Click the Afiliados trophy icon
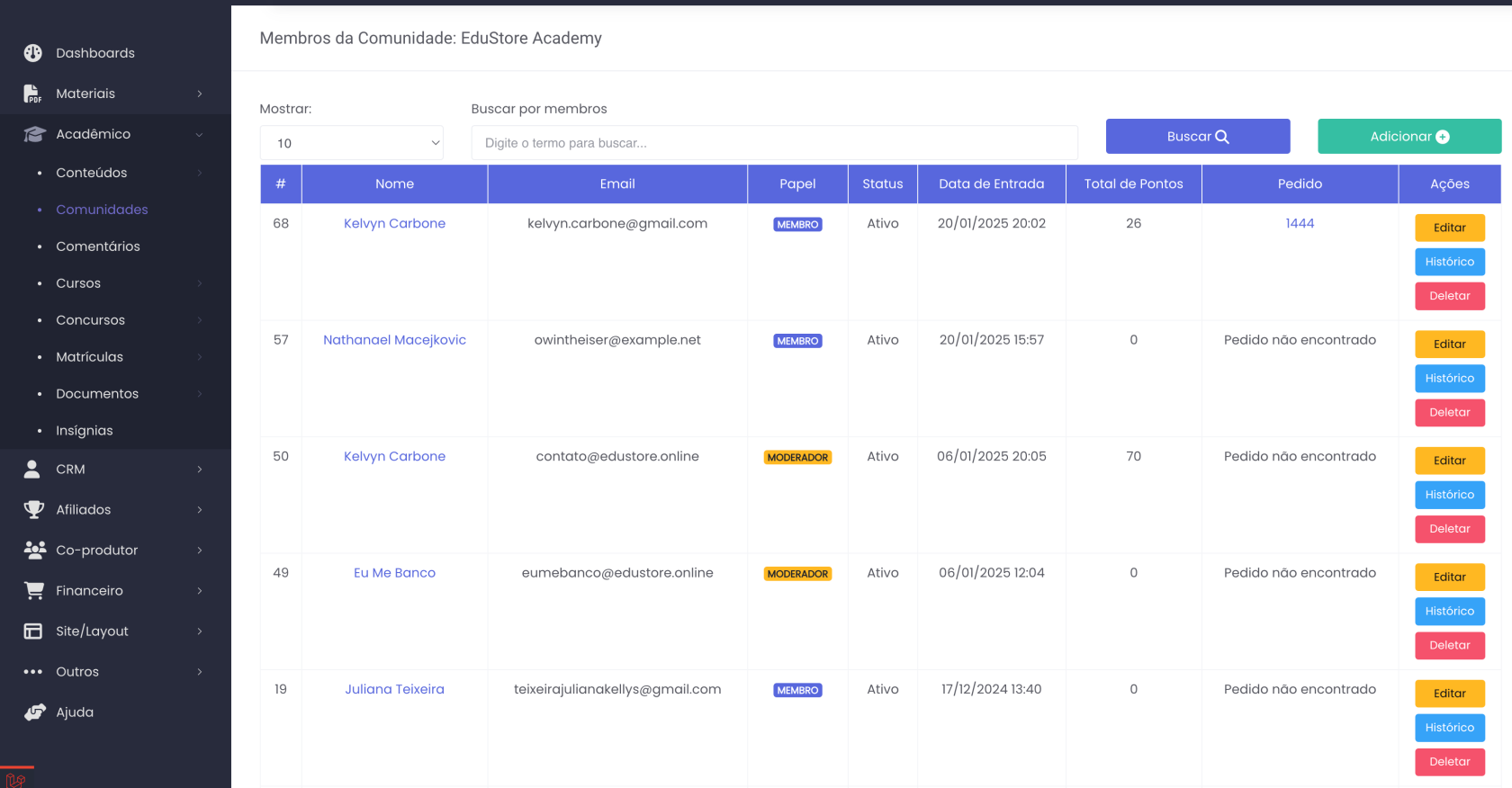 pos(34,509)
